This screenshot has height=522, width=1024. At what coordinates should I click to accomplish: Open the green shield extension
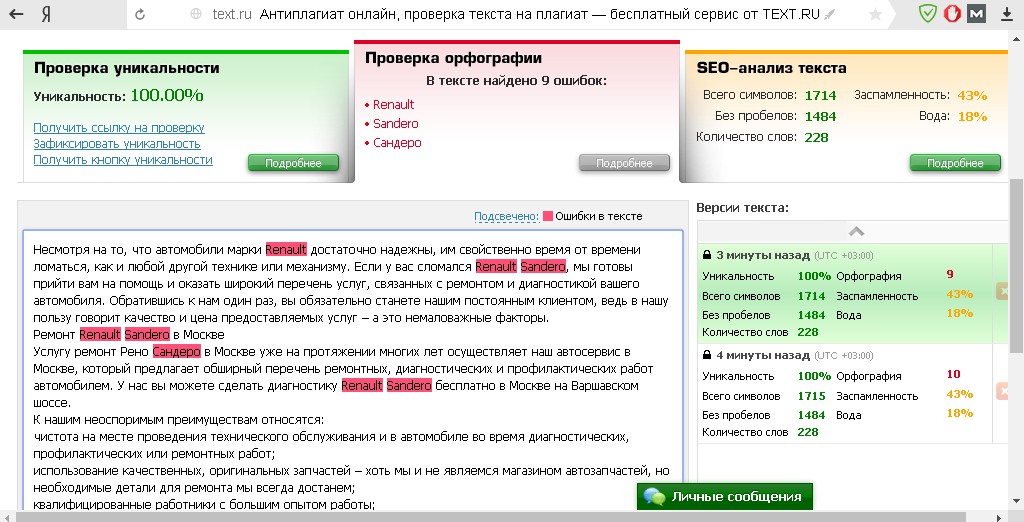pos(927,14)
